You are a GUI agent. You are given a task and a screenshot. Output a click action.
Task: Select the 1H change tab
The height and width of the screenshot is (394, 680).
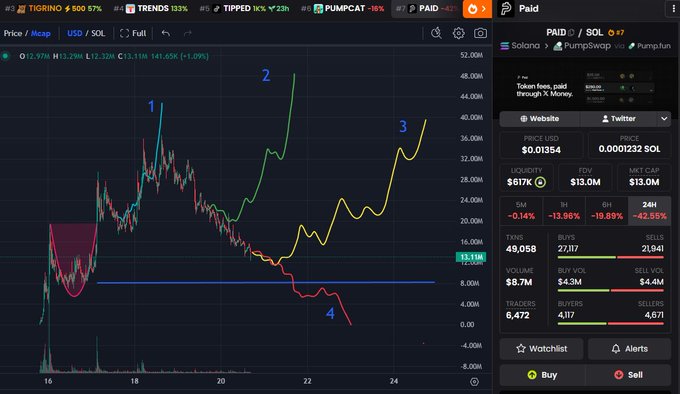(x=564, y=210)
